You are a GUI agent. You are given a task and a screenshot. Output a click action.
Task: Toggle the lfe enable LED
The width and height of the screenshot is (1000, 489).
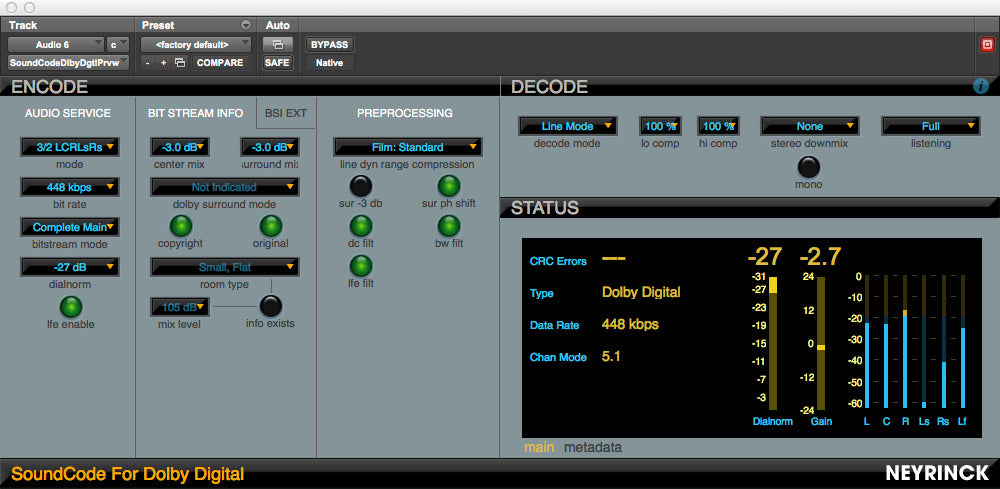71,307
